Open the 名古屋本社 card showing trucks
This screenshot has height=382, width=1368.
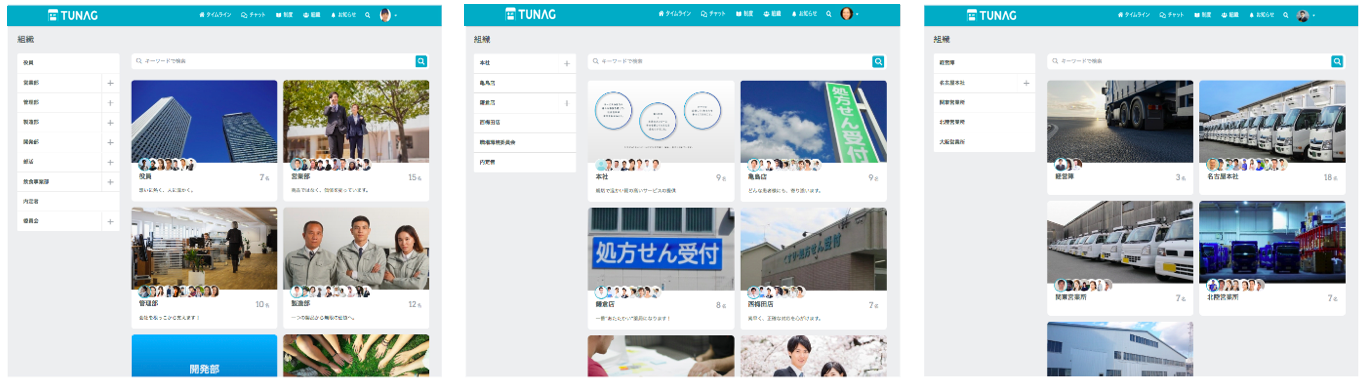point(1272,137)
